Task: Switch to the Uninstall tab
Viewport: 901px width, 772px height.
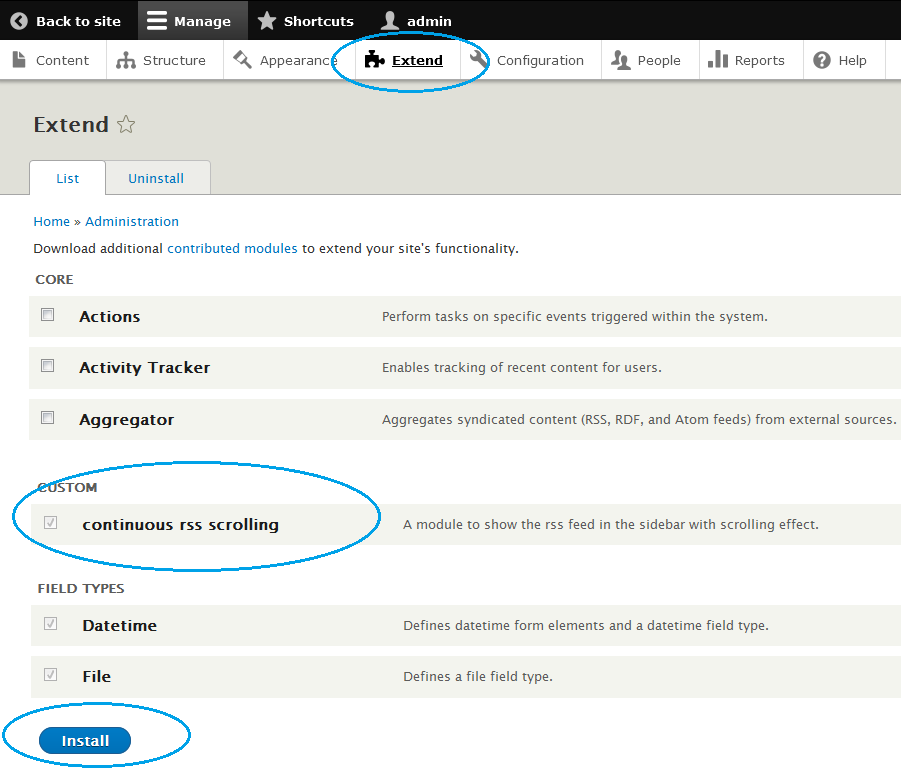Action: (156, 178)
